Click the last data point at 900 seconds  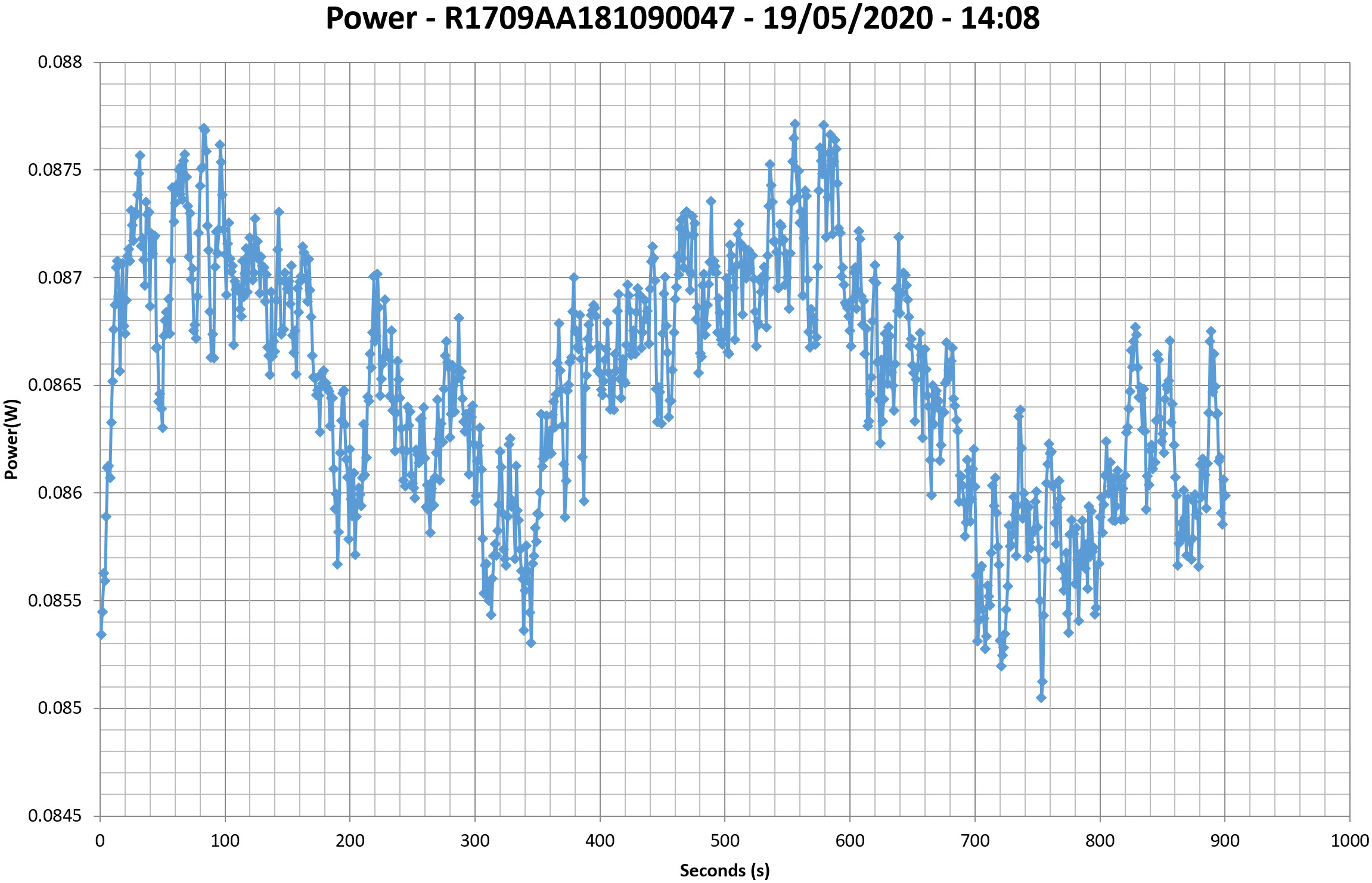click(x=1225, y=496)
